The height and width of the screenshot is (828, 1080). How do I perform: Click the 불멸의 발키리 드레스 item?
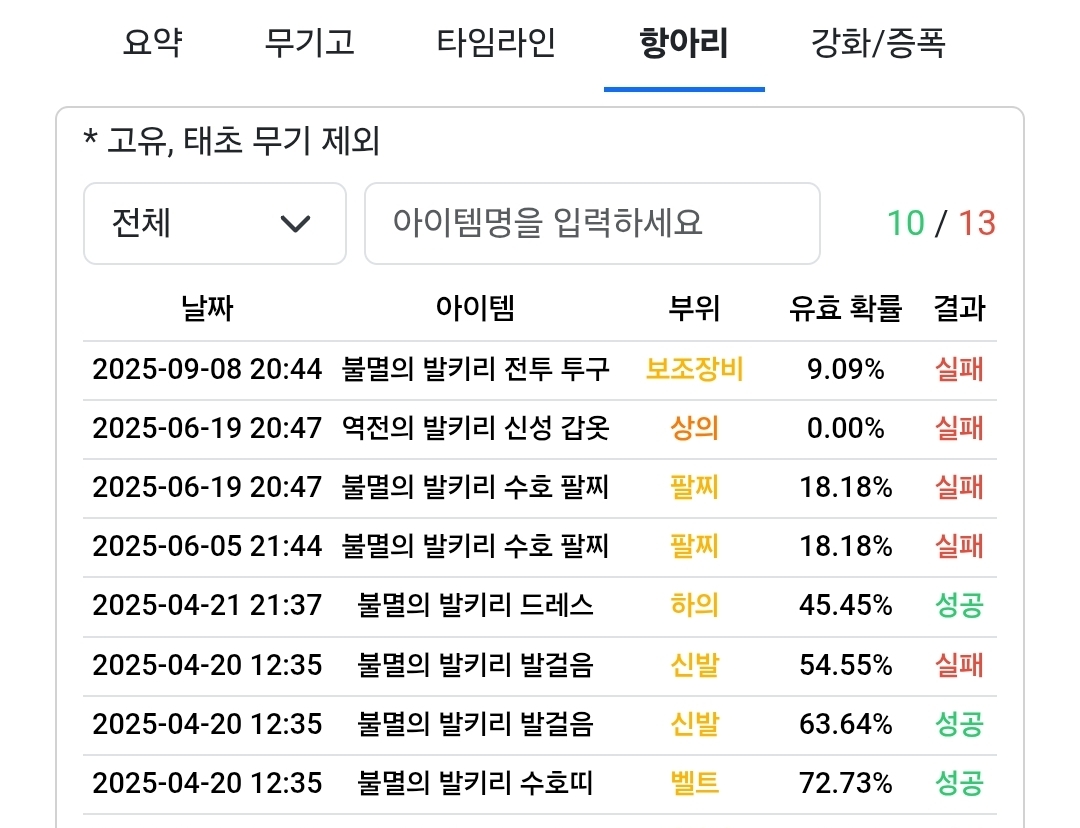point(475,605)
